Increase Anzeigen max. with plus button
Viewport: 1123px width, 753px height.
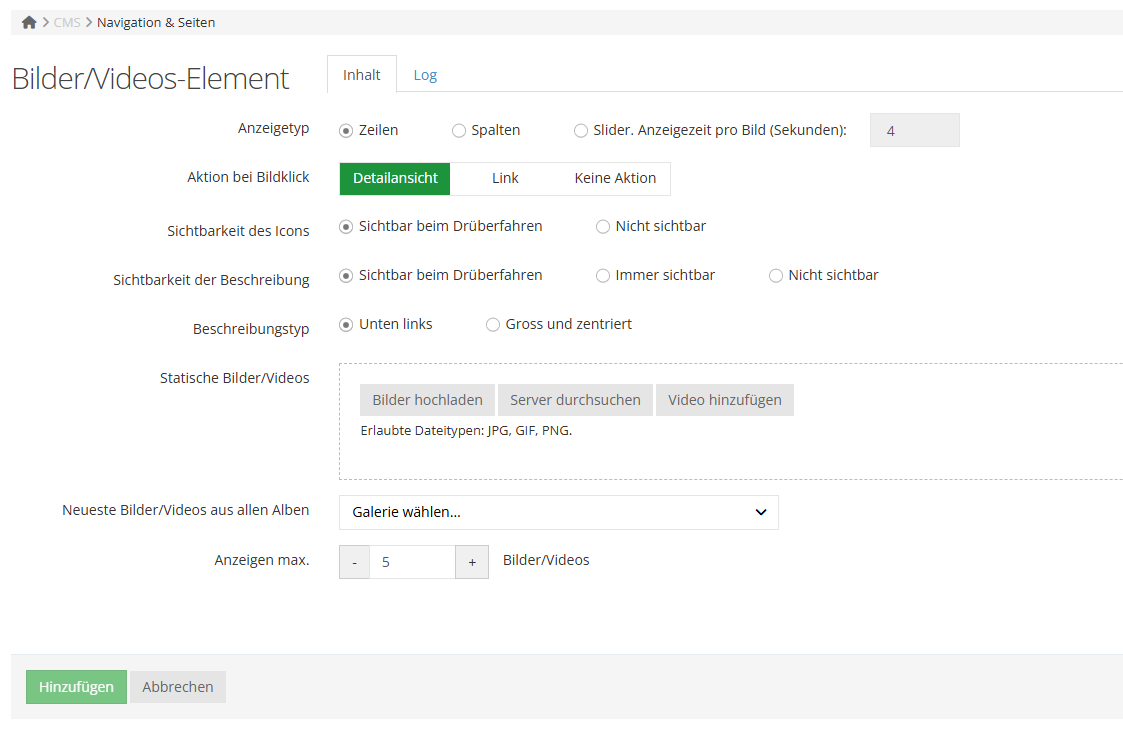tap(472, 562)
